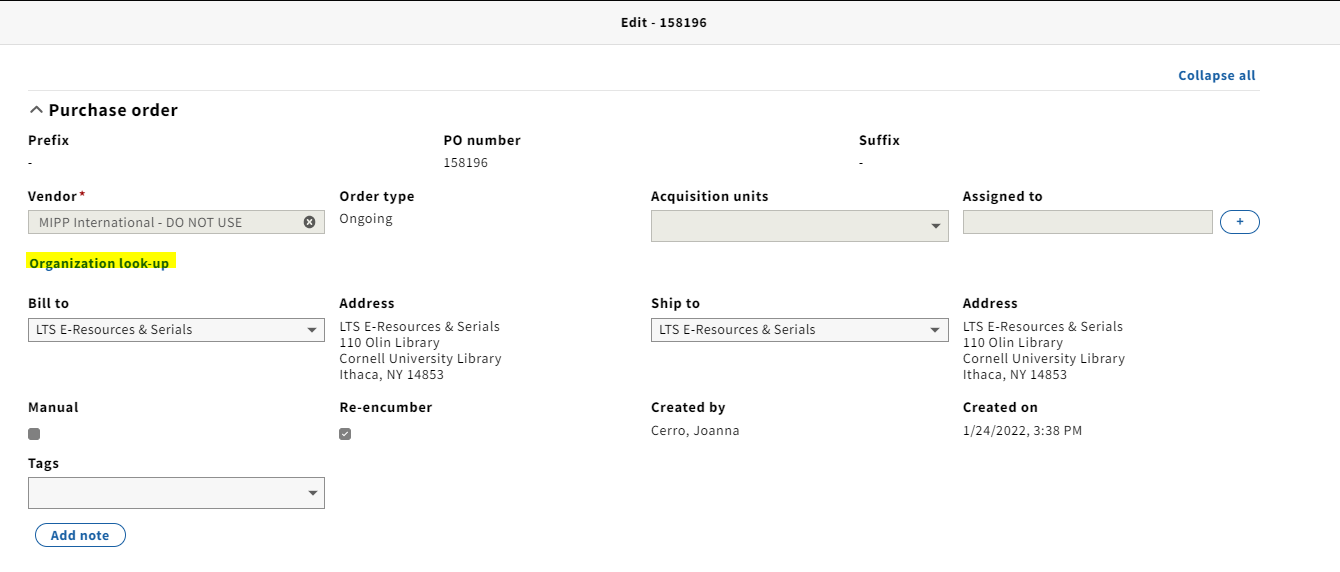Open the Ship to dropdown

pyautogui.click(x=800, y=330)
